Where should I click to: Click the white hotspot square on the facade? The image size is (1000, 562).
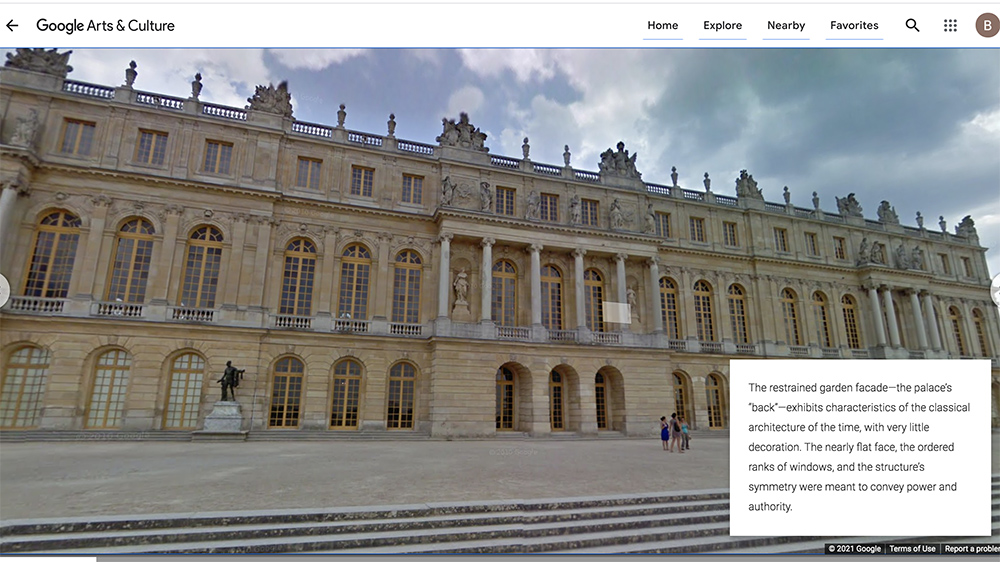click(616, 312)
